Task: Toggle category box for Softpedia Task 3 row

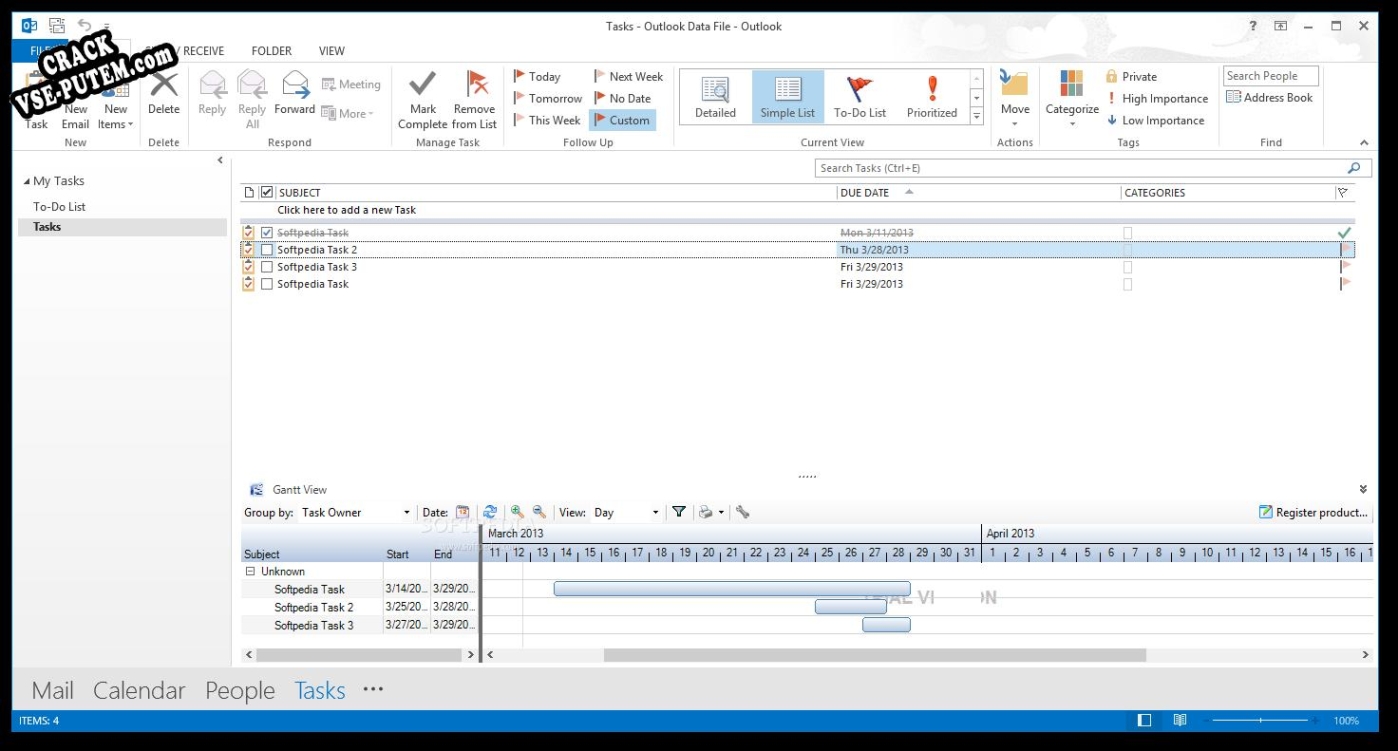Action: pos(1128,267)
